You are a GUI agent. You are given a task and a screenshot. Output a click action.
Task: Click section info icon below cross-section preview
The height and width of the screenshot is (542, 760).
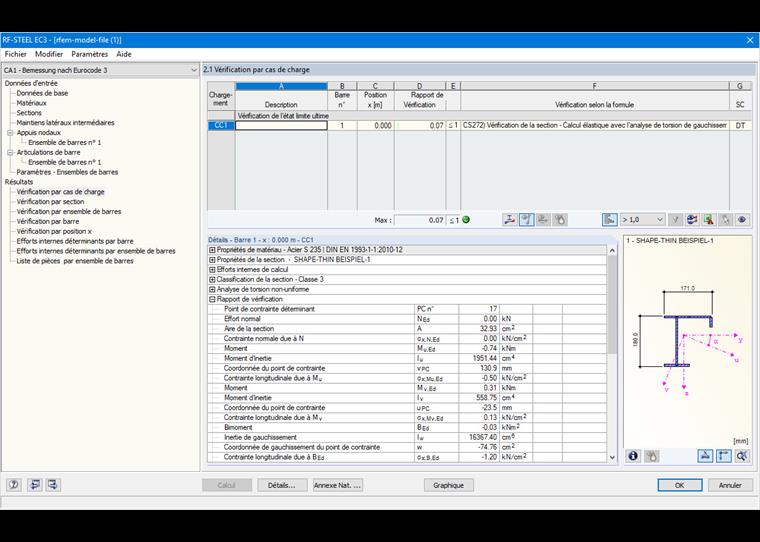click(x=633, y=456)
